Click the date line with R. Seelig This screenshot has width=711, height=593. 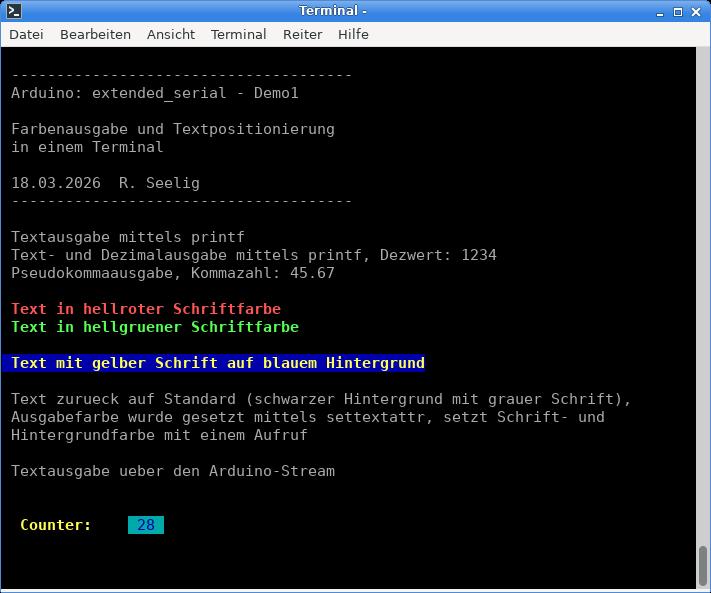coord(105,183)
